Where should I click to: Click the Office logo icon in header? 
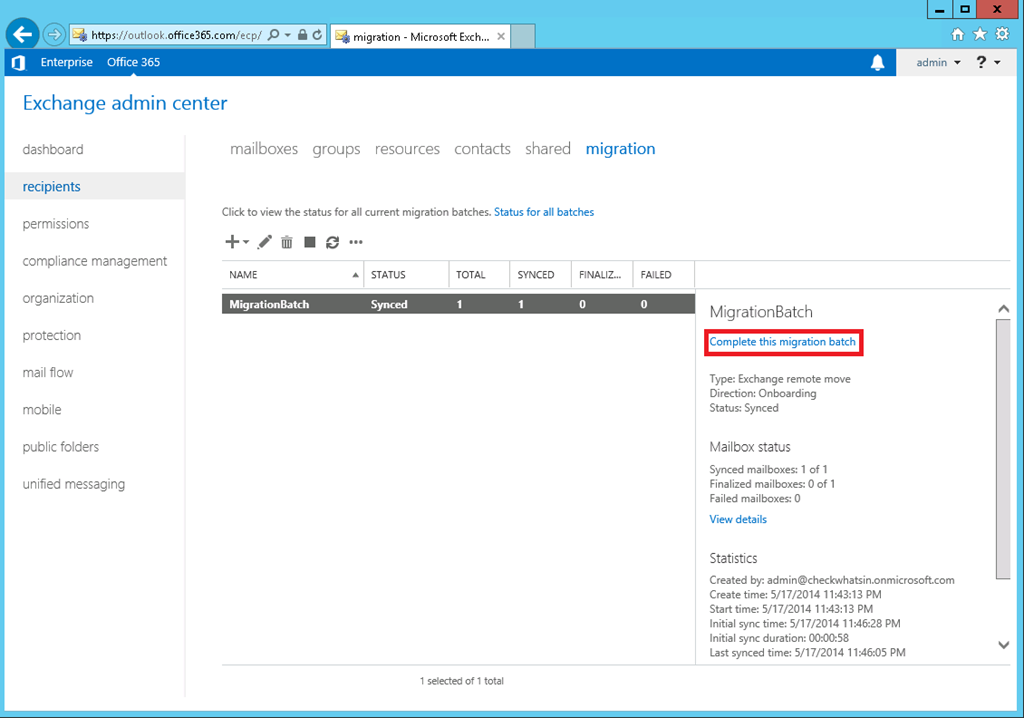(x=18, y=62)
